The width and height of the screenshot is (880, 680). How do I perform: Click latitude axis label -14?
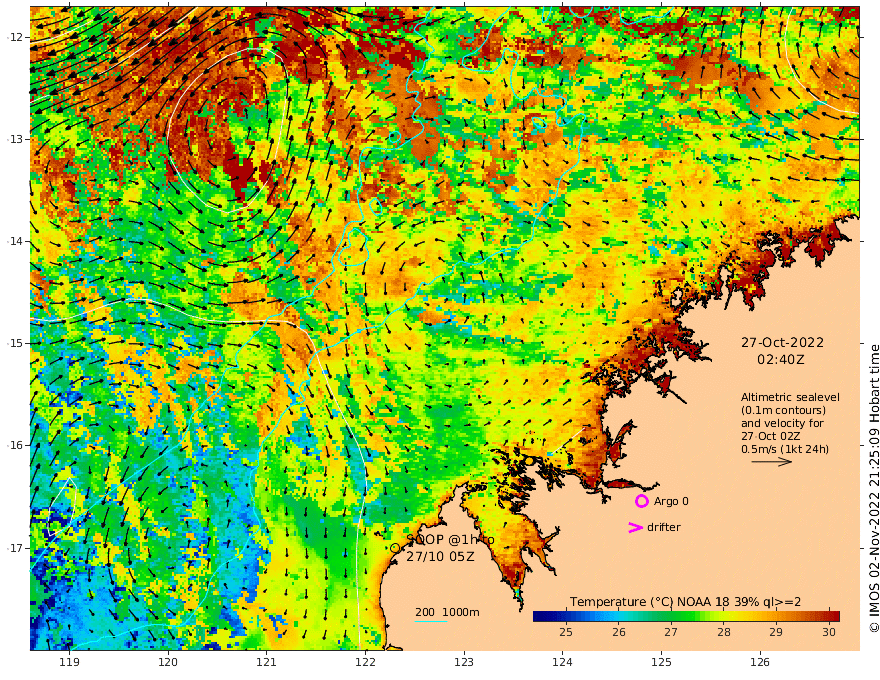coord(15,241)
